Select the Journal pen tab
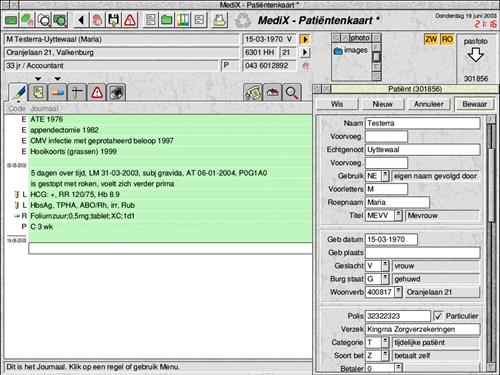 coord(18,92)
